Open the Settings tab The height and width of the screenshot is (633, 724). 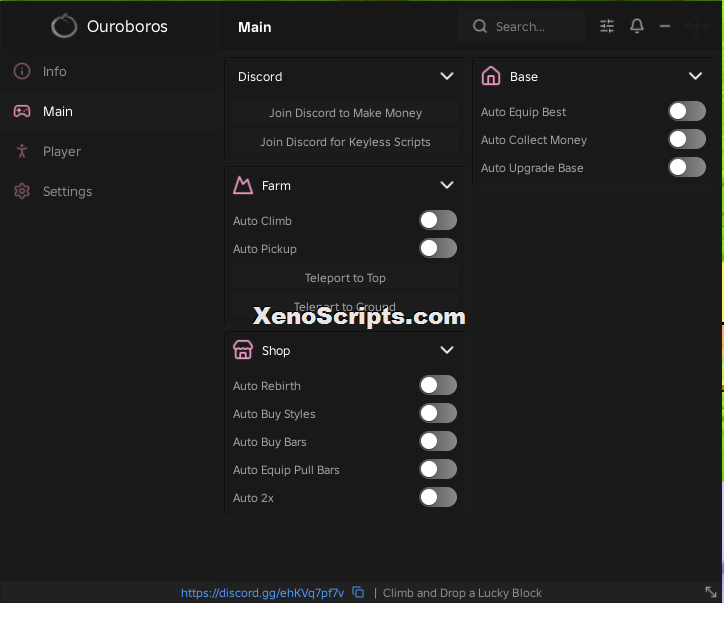pyautogui.click(x=109, y=191)
